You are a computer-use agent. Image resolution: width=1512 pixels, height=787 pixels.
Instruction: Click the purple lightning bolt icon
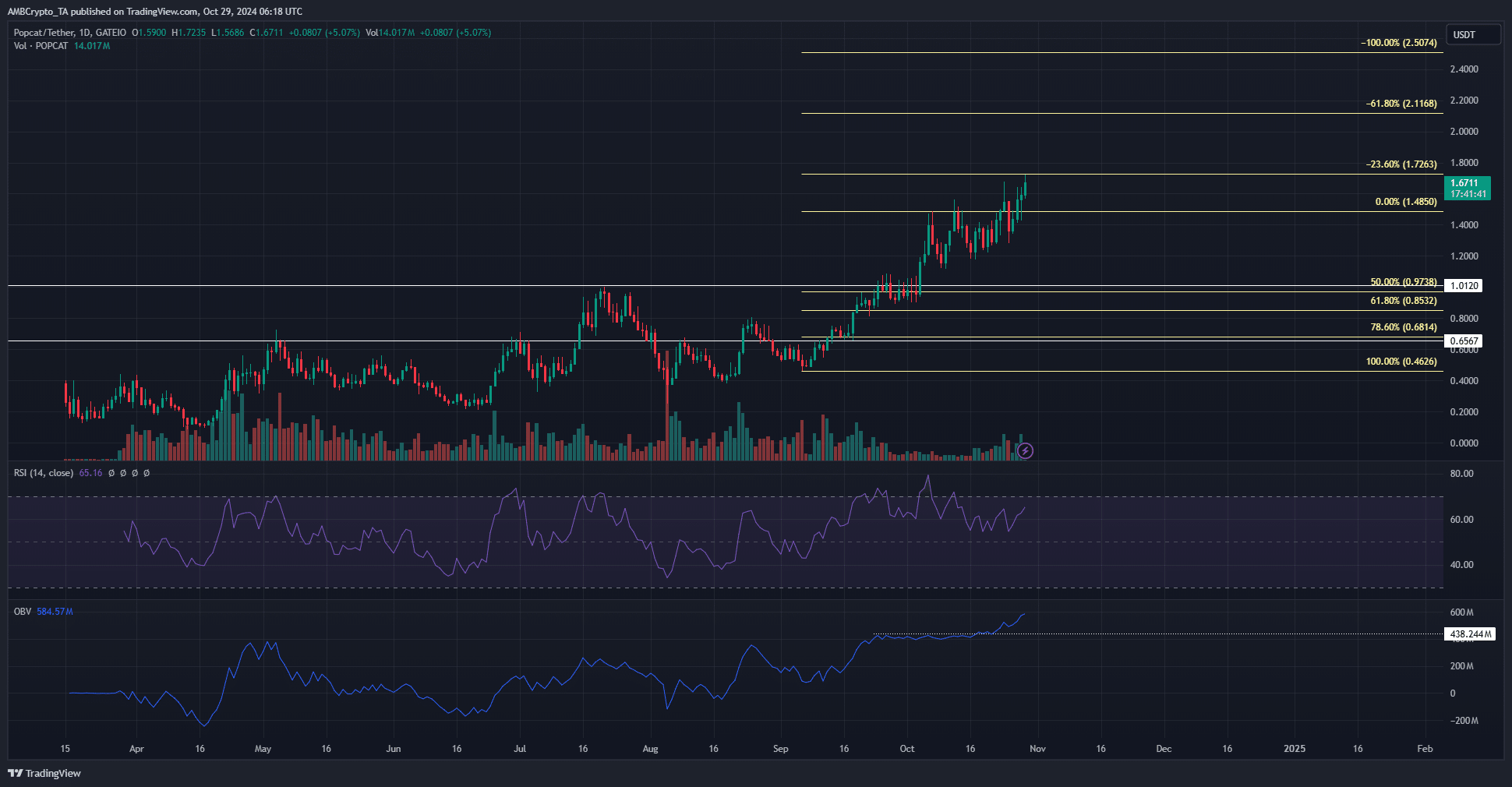(x=1026, y=450)
